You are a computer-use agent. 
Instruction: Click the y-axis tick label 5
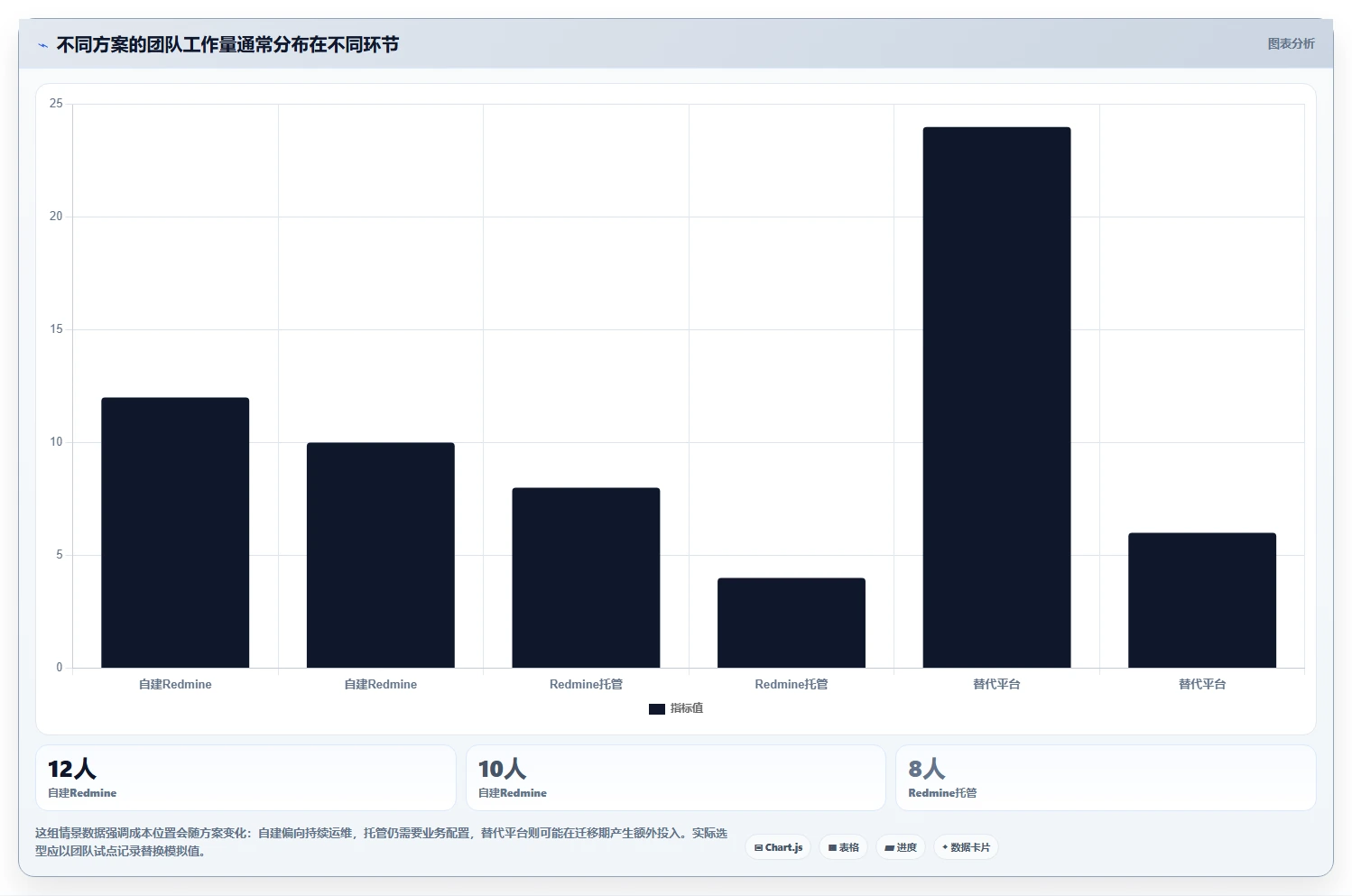60,555
